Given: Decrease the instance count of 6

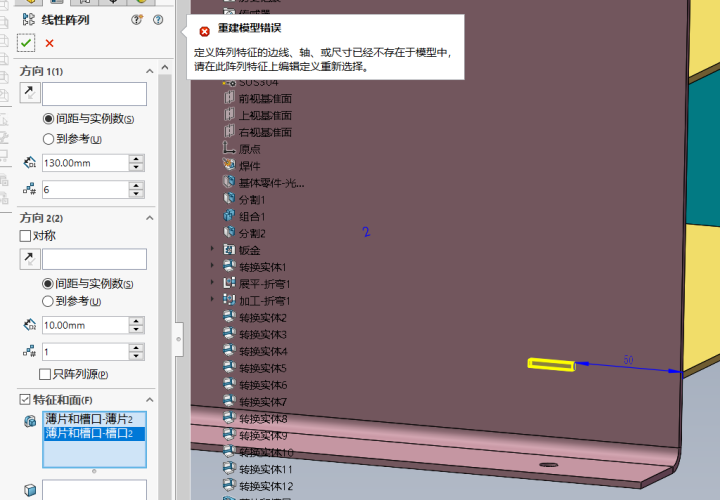Looking at the screenshot, I should [136, 194].
